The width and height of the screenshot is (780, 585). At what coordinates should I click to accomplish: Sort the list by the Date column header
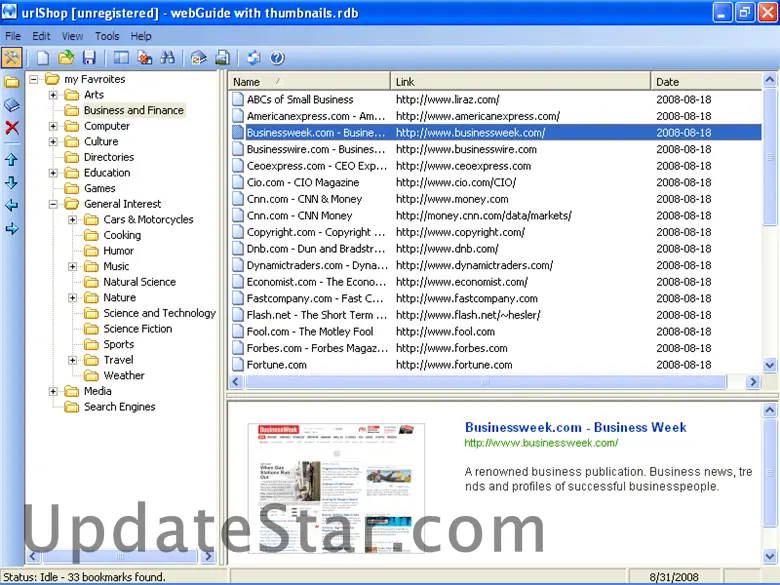[x=706, y=82]
